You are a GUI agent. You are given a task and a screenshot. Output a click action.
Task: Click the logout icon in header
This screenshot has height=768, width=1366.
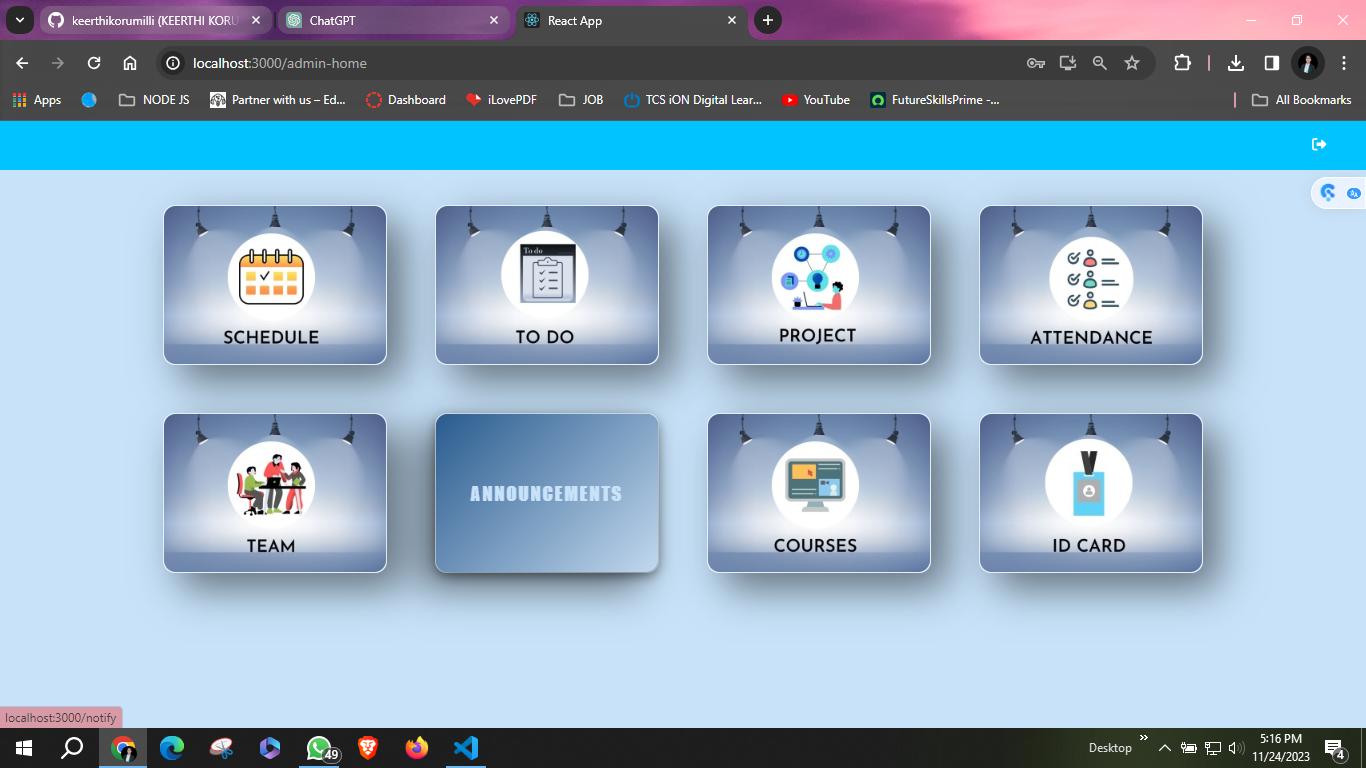[x=1319, y=145]
